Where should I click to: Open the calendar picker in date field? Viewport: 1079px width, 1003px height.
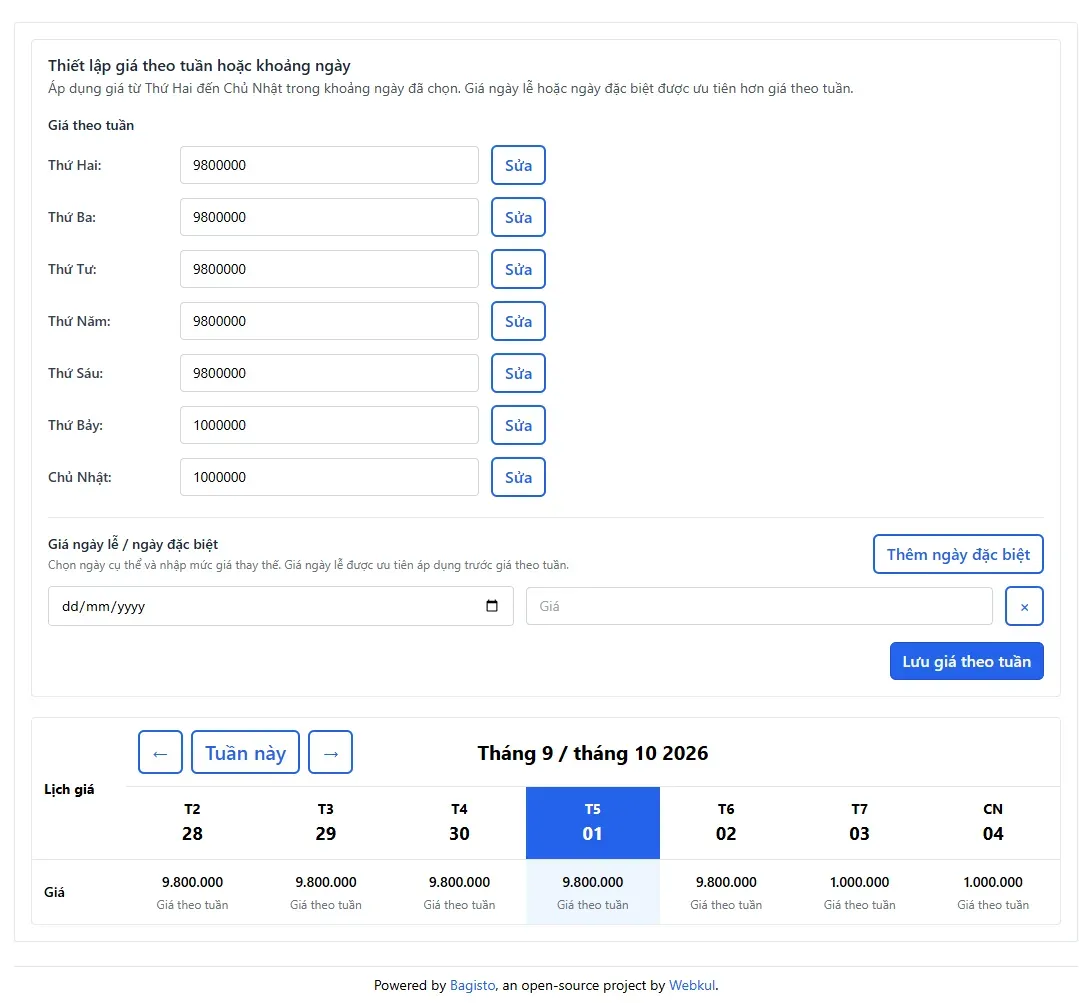tap(491, 606)
